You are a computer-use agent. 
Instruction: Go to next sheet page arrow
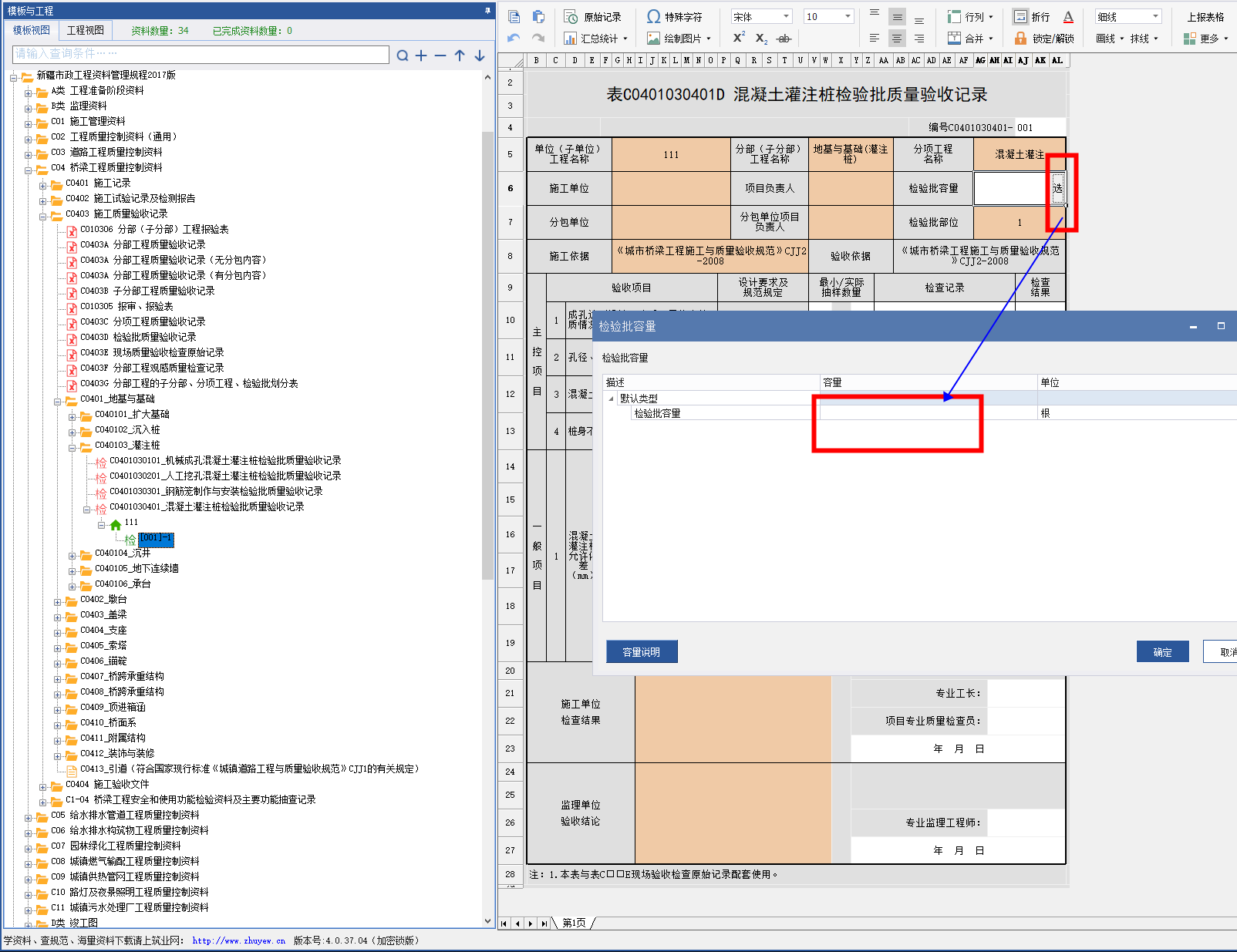point(531,923)
